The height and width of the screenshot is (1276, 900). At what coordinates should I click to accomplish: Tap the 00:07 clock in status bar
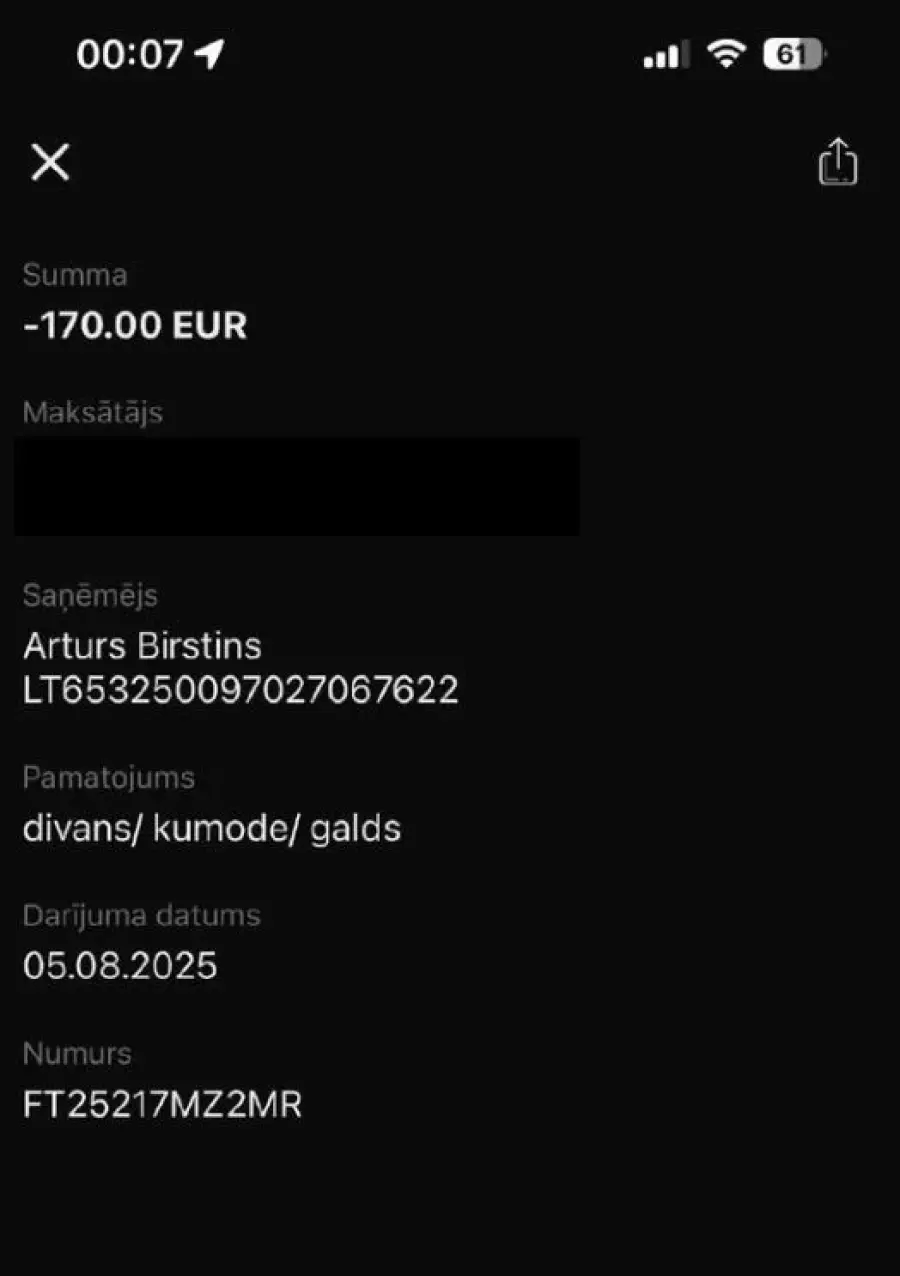click(129, 54)
